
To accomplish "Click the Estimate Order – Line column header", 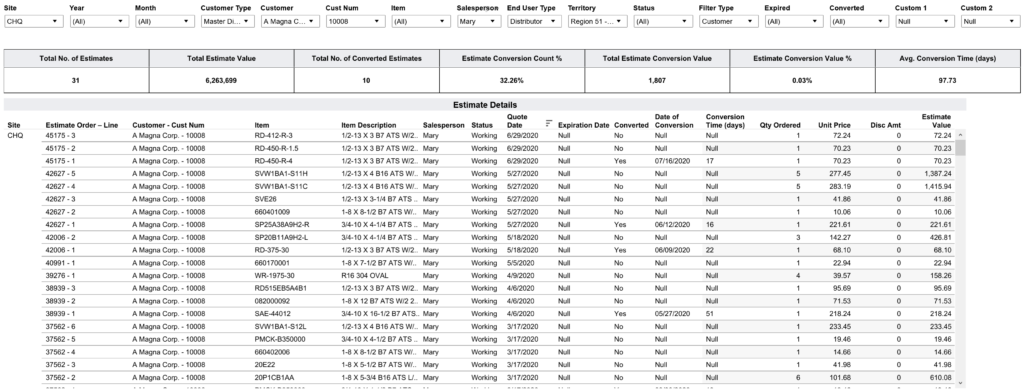I will (x=82, y=125).
